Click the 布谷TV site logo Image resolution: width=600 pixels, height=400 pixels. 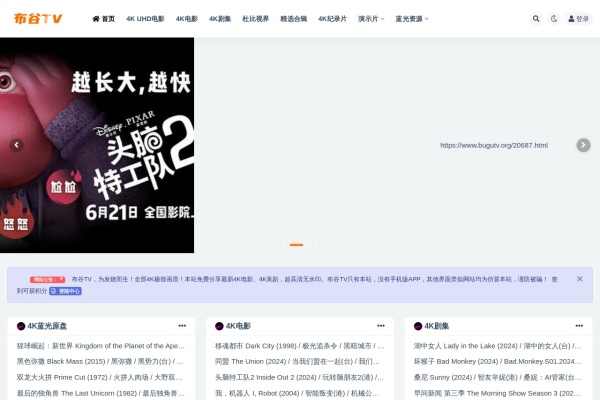pos(38,18)
